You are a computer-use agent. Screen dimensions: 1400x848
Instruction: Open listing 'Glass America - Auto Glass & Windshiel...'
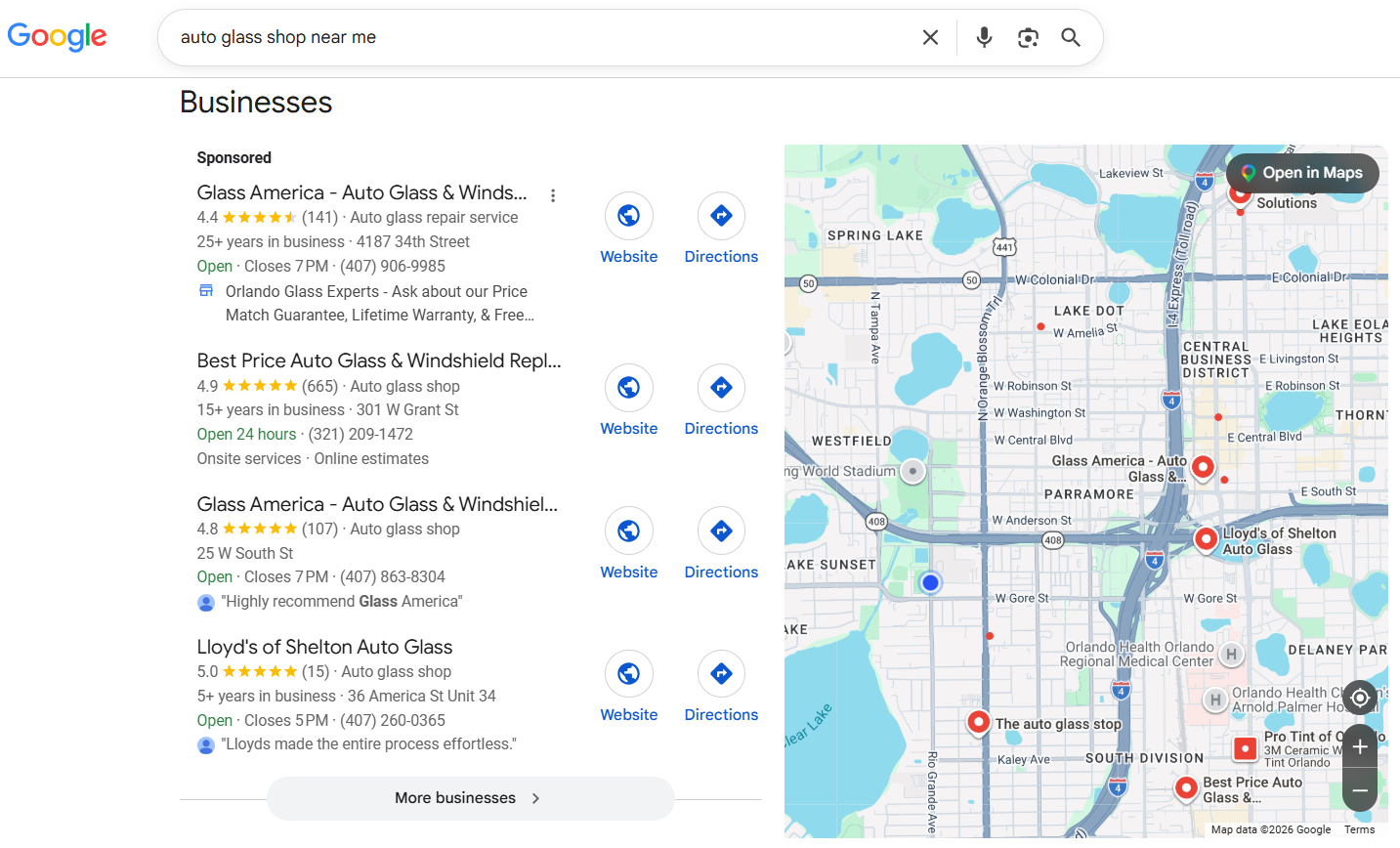click(377, 504)
